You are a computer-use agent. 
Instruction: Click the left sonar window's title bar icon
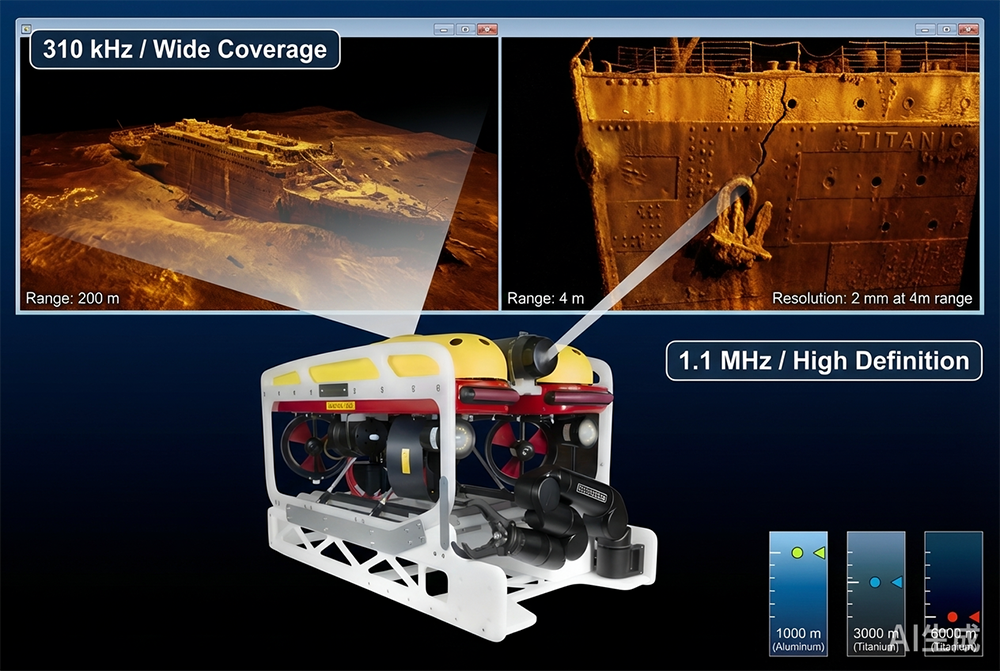(x=27, y=30)
